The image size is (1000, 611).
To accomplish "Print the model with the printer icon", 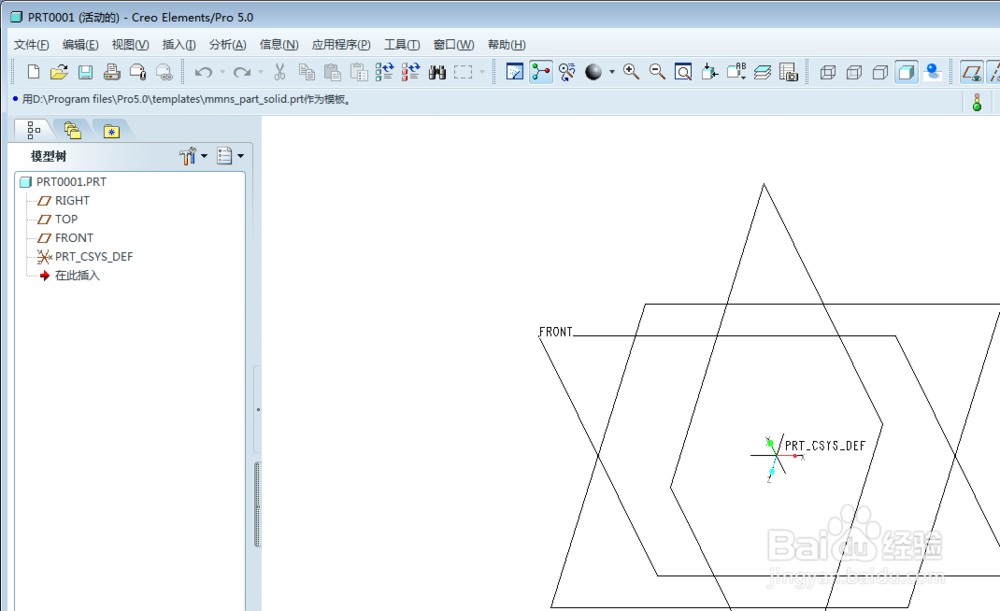I will [x=112, y=72].
